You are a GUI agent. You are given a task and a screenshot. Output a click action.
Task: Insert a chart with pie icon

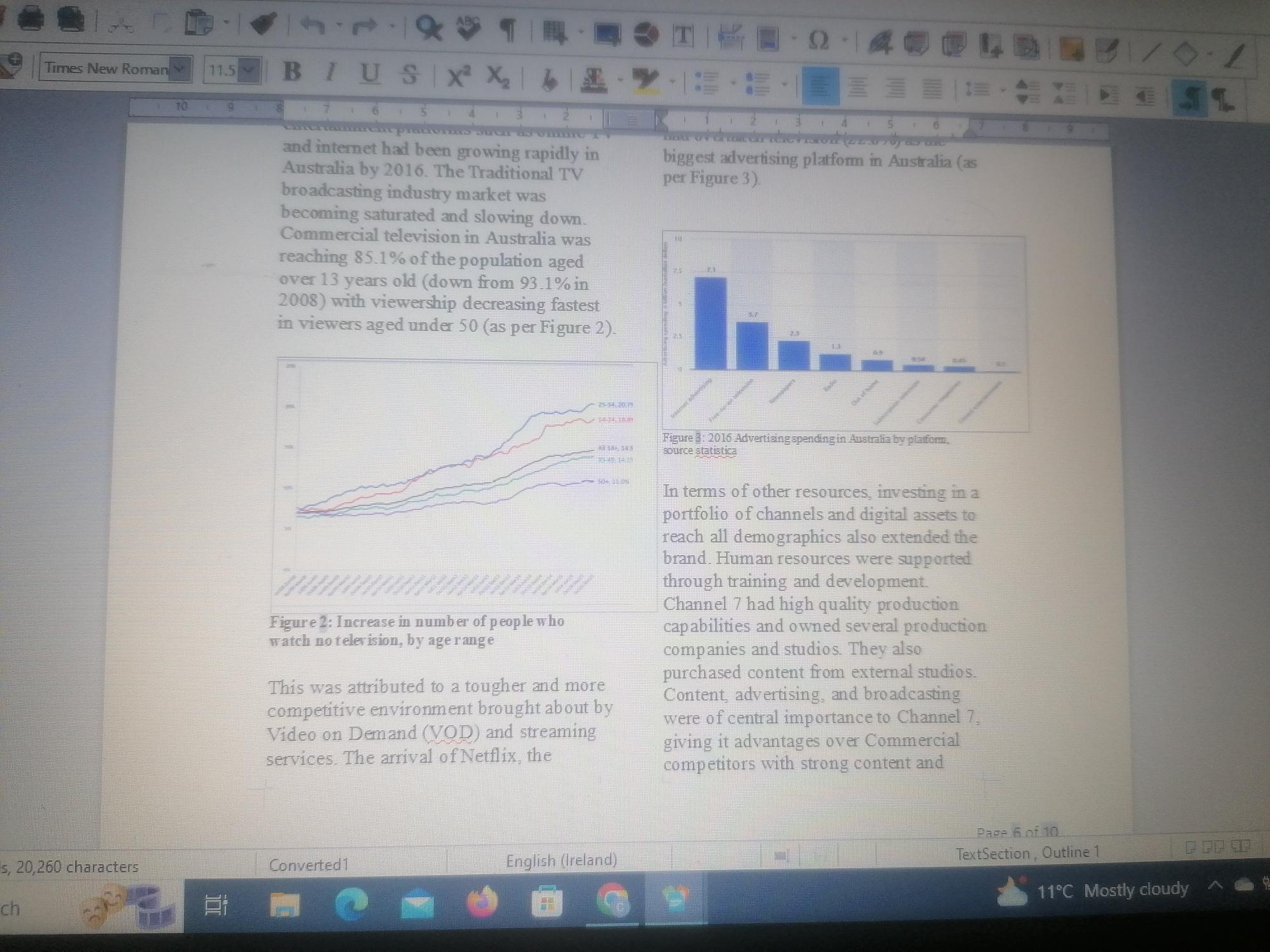pos(646,36)
